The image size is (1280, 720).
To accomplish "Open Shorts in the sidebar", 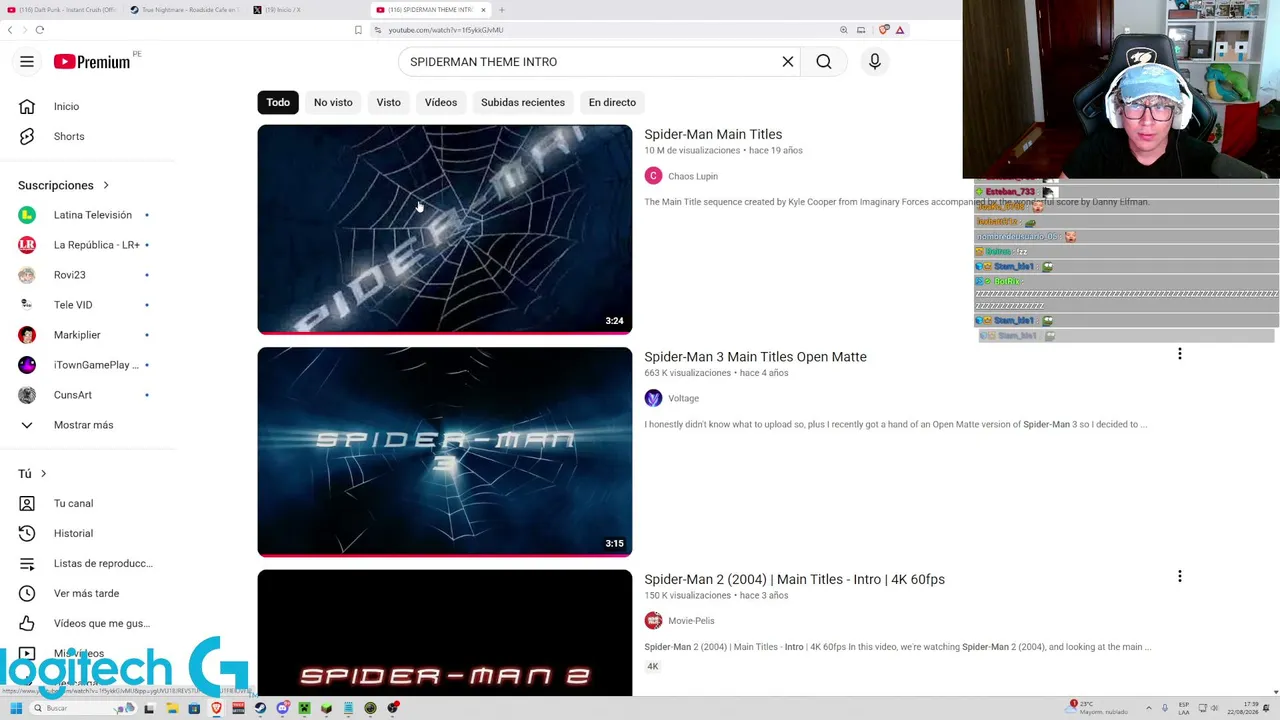I will click(x=69, y=136).
